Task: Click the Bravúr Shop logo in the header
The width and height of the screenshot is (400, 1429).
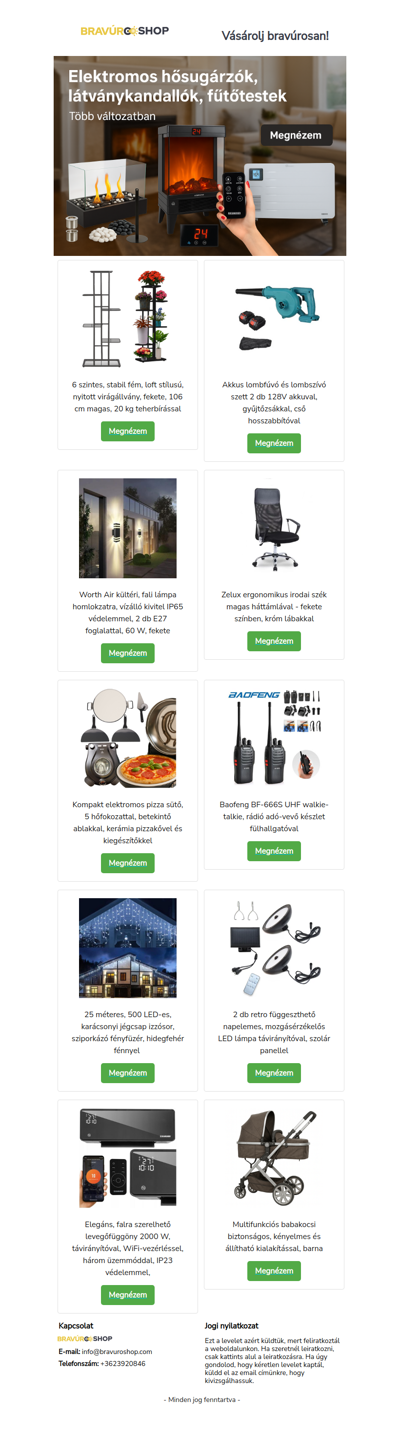Action: coord(125,32)
